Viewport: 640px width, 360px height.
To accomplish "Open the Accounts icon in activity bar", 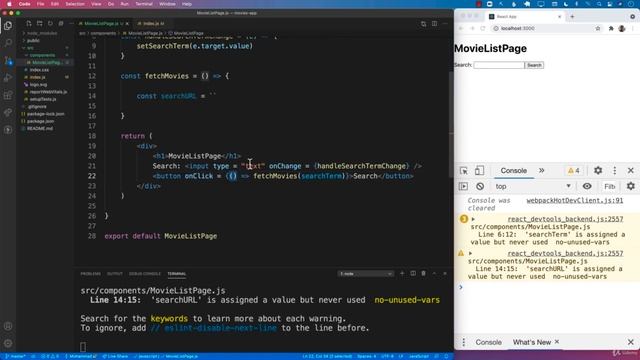I will pos(8,326).
